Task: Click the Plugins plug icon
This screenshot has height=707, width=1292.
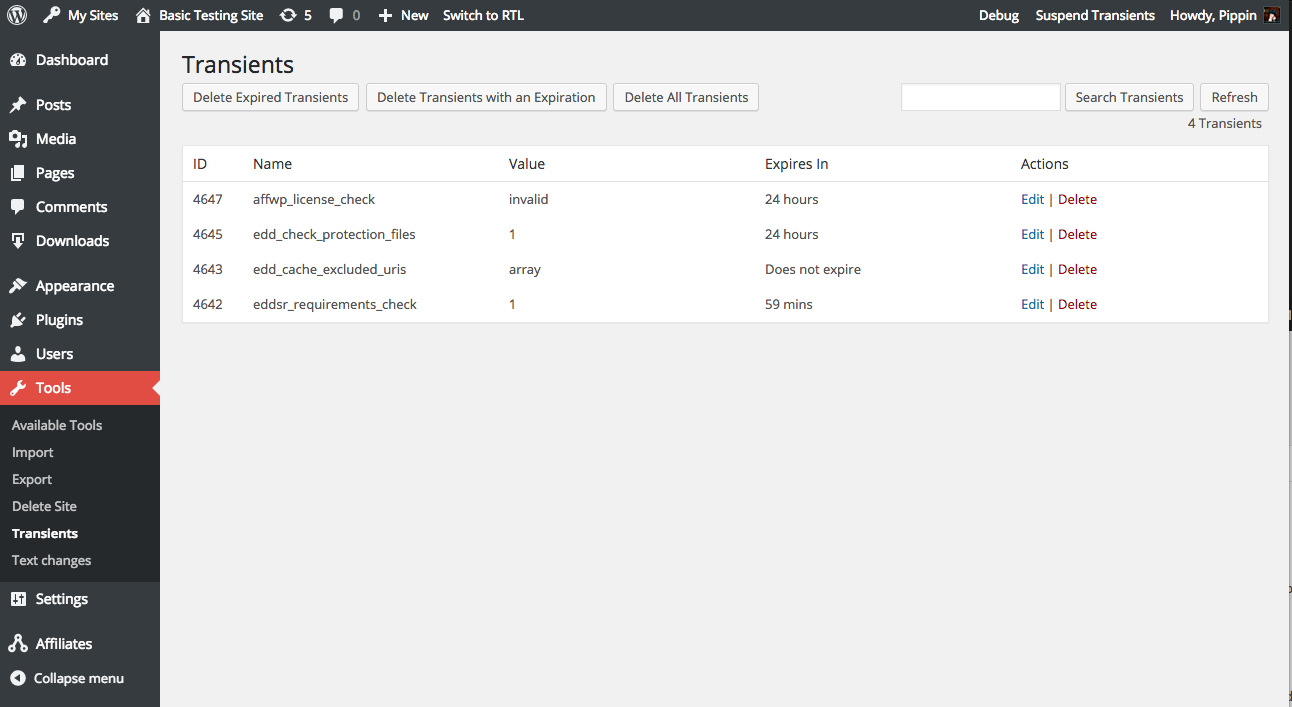Action: [18, 320]
